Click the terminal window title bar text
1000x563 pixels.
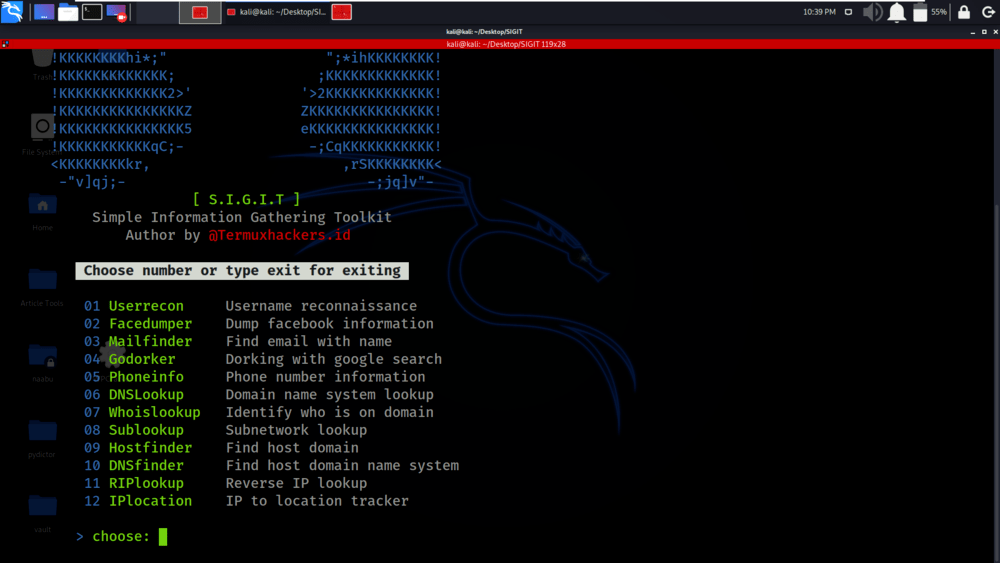(x=484, y=31)
